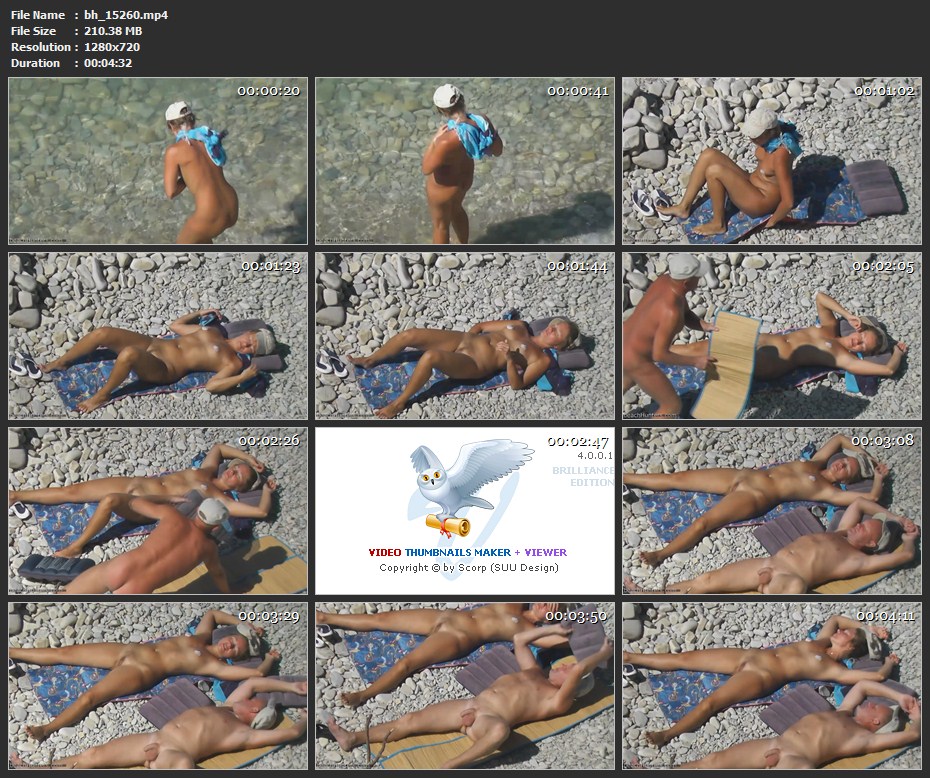The height and width of the screenshot is (778, 930).
Task: Click the thumbnail stamped 00:03:29
Action: coord(158,685)
